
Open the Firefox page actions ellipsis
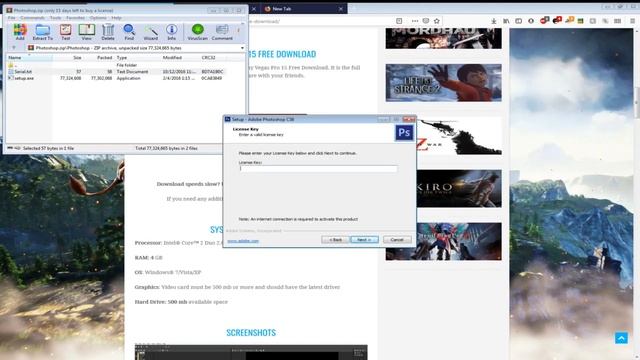[x=415, y=21]
